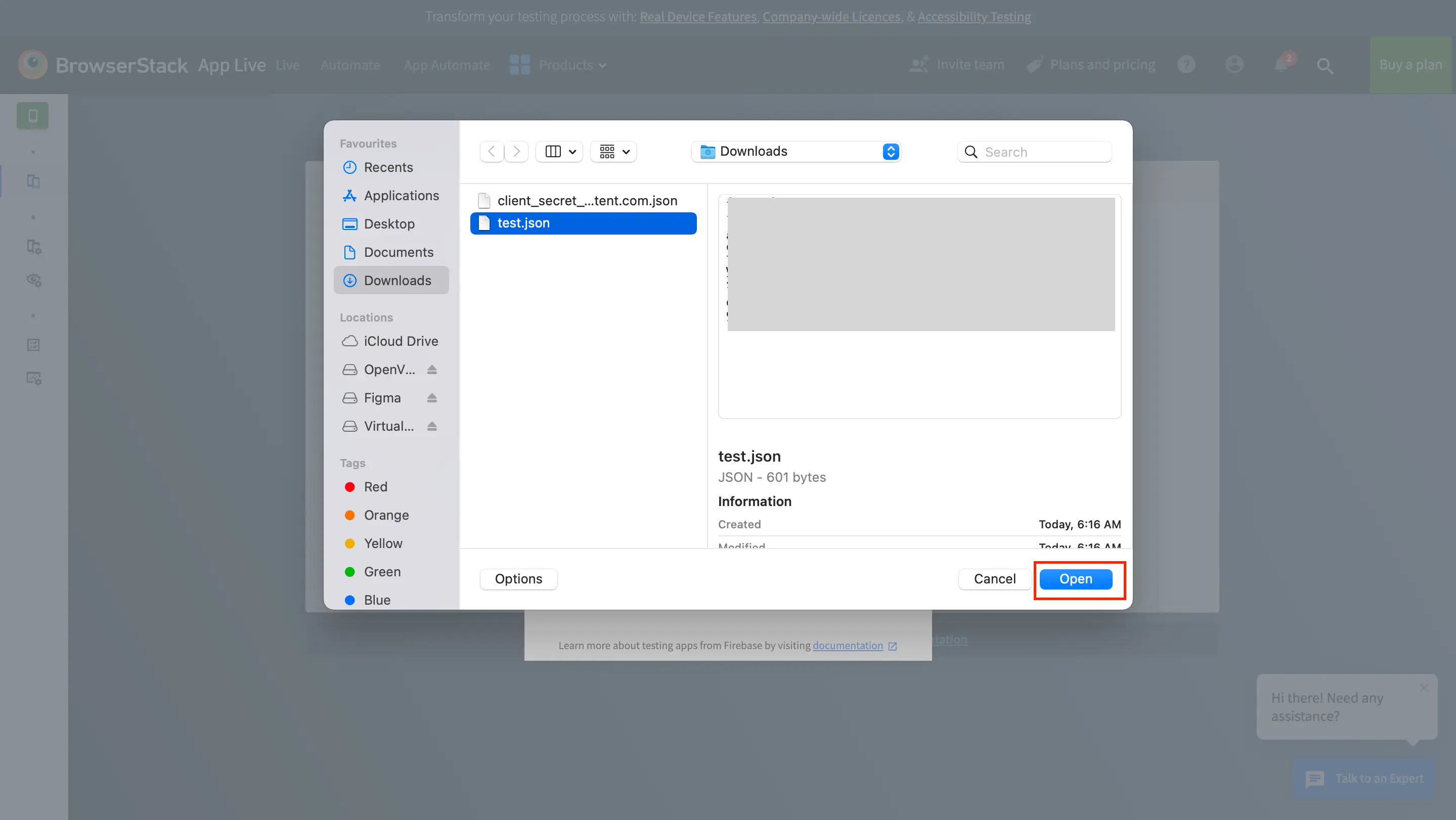Filter by the Red tag

pos(375,486)
